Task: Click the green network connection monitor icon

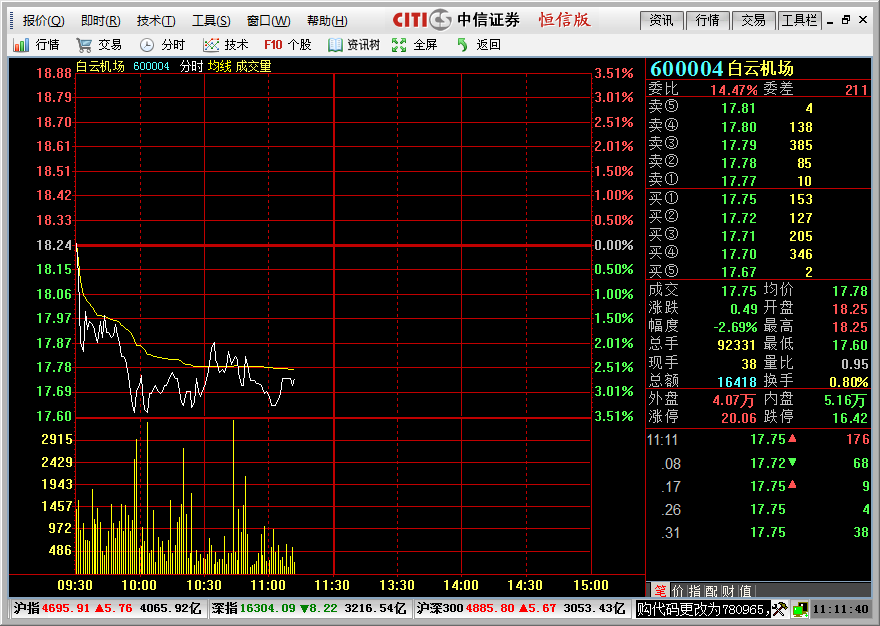Action: point(800,609)
